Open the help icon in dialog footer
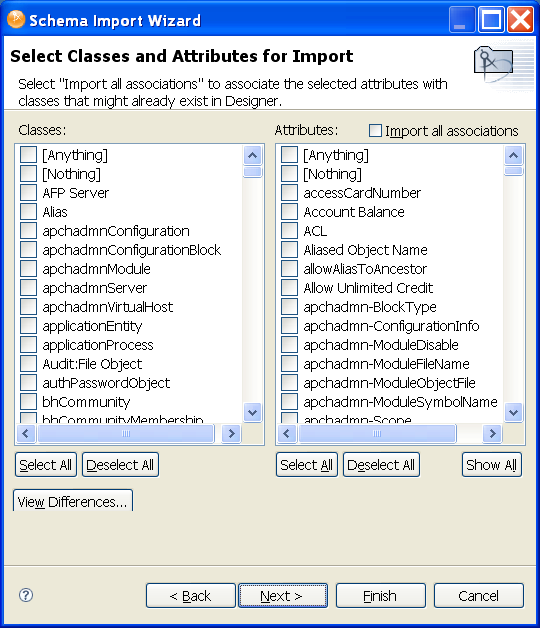This screenshot has width=540, height=628. point(26,595)
